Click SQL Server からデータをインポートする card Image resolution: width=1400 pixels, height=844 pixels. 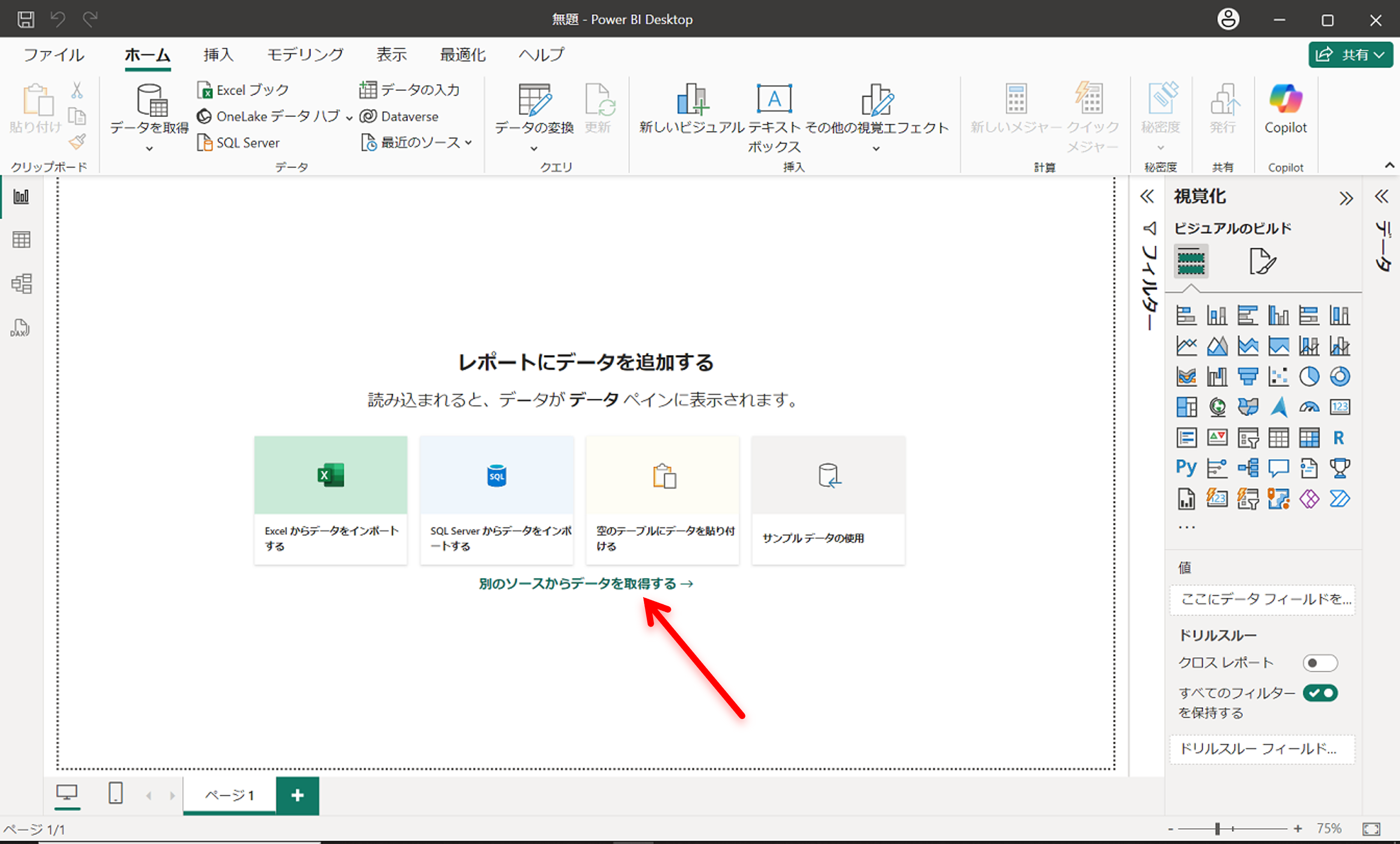pyautogui.click(x=497, y=500)
